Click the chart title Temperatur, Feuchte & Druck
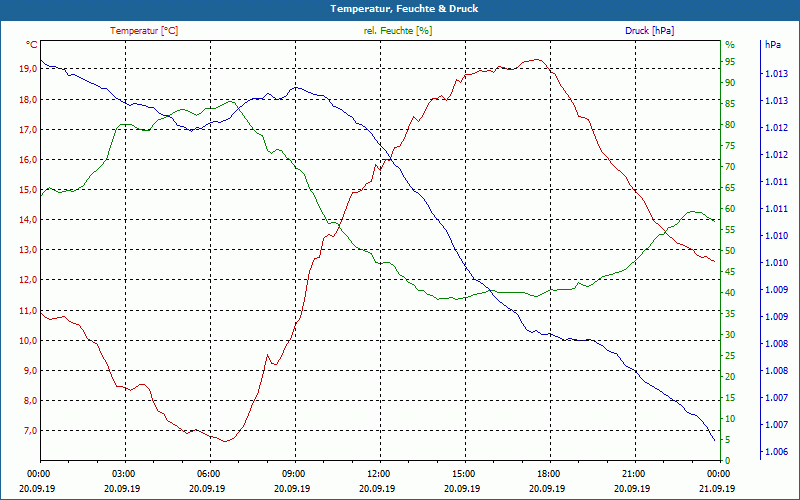800x500 pixels. pyautogui.click(x=404, y=9)
